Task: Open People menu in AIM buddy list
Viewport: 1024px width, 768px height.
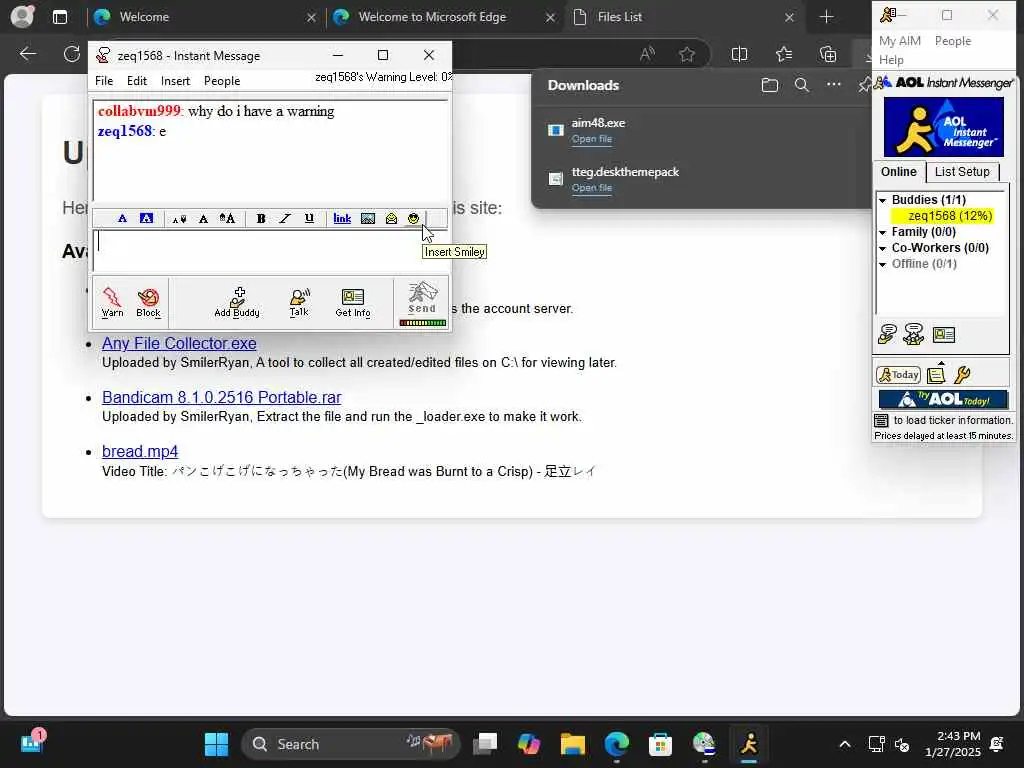Action: [x=953, y=40]
